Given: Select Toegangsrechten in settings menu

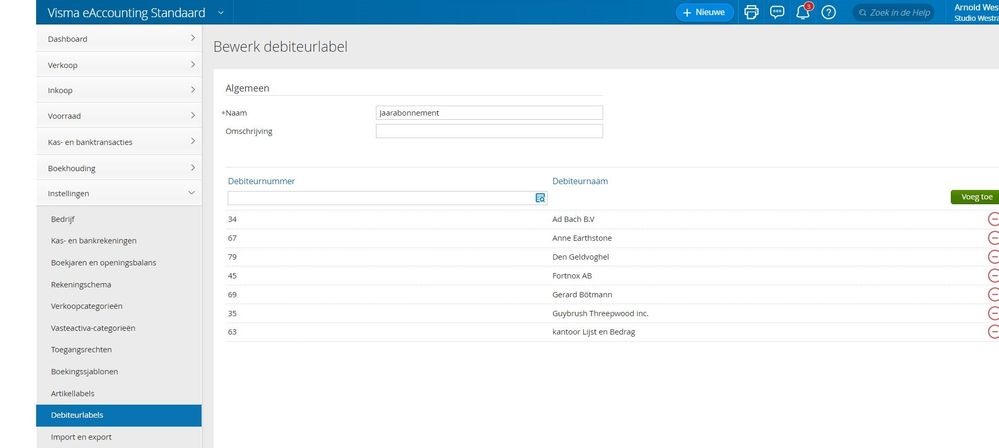Looking at the screenshot, I should click(81, 350).
